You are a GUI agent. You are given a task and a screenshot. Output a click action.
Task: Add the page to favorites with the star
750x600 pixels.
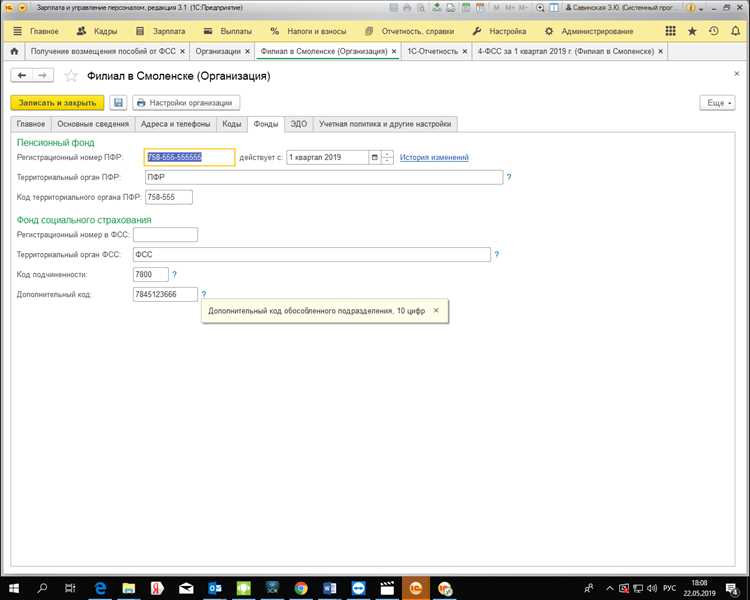[x=71, y=76]
